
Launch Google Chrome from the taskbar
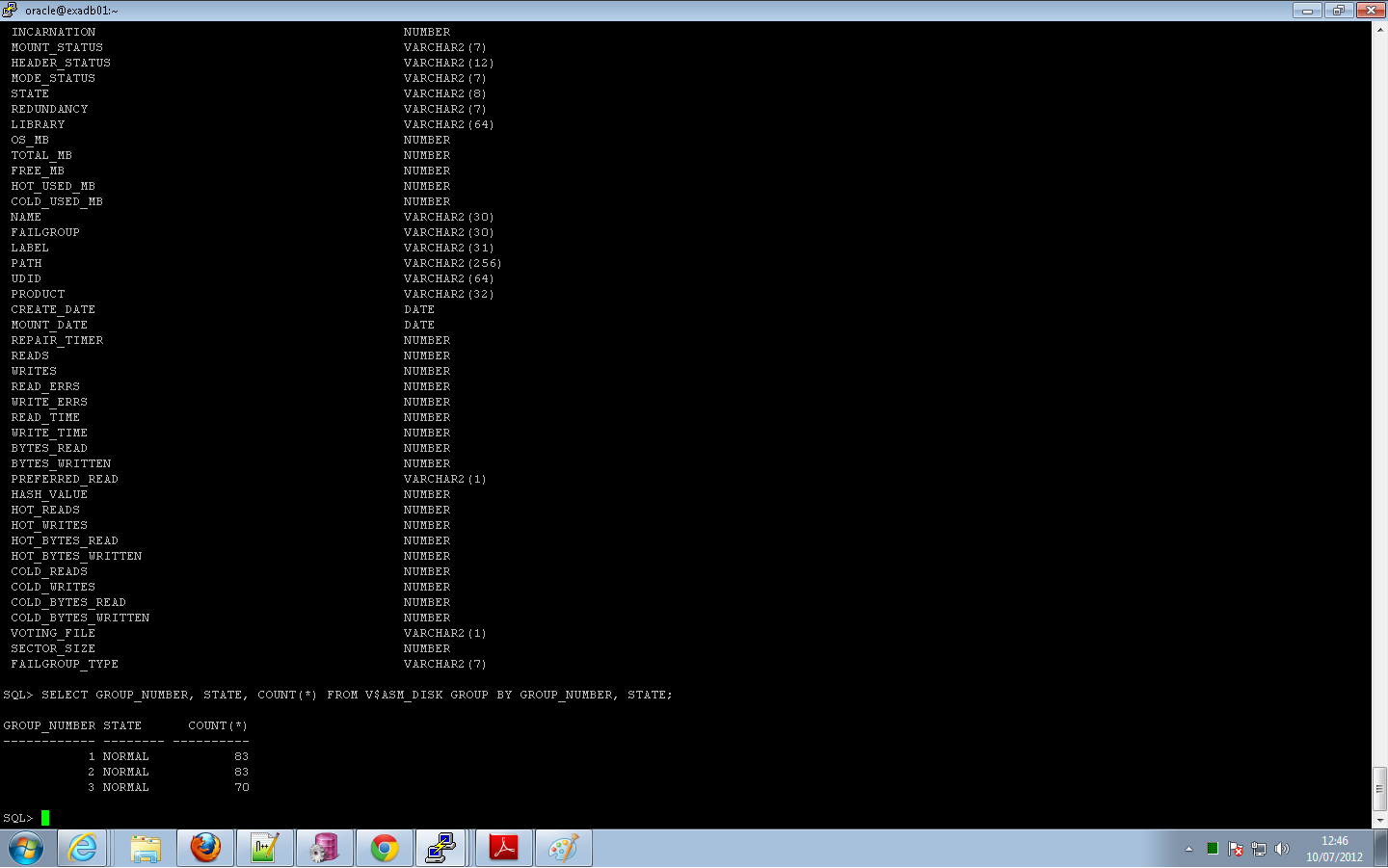point(385,849)
